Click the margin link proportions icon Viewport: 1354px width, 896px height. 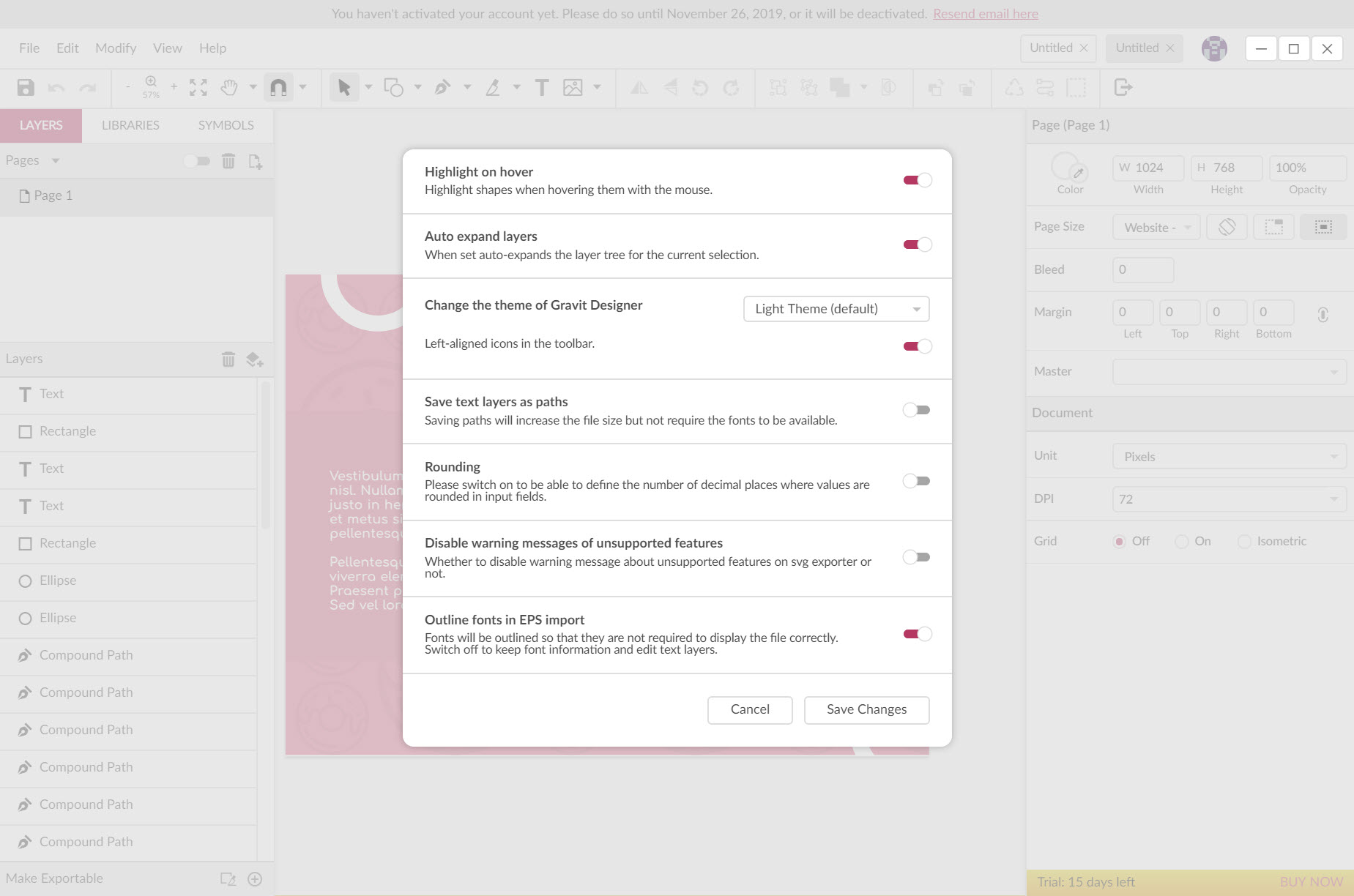(x=1323, y=315)
